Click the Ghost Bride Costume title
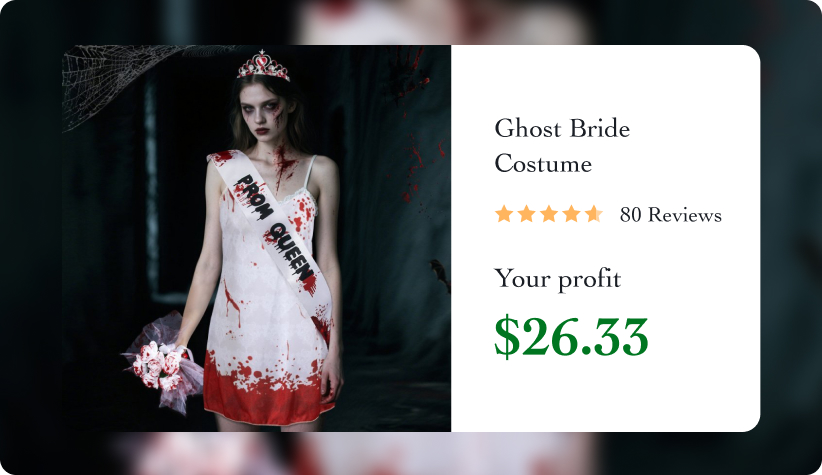Screen dimensions: 822x475 pyautogui.click(x=562, y=146)
